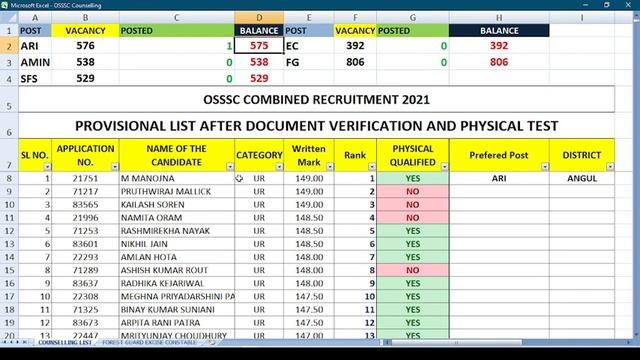The image size is (640, 360).
Task: Click the OSSSC COMBINED RECRUITMENT 2021 title cell
Action: 316,100
